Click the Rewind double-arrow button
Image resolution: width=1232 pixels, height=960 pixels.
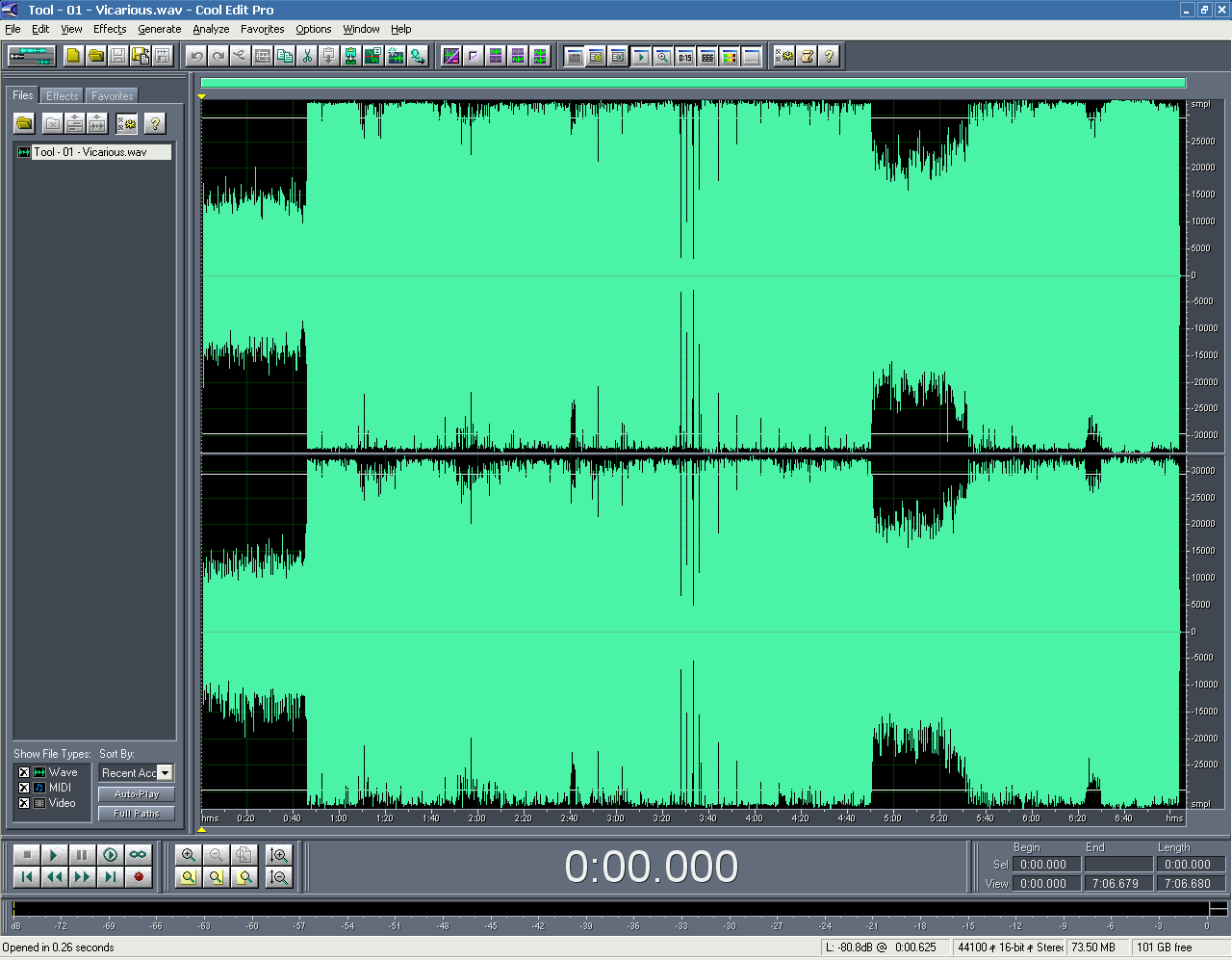55,877
